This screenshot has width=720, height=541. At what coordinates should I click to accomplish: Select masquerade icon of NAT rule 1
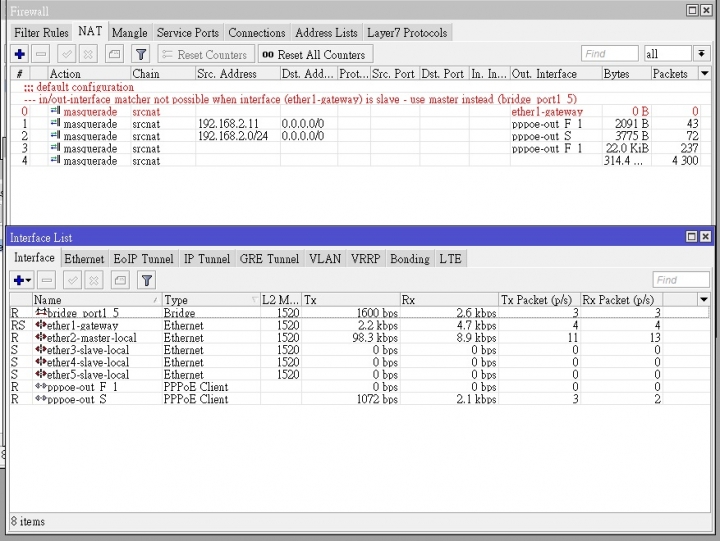[56, 124]
